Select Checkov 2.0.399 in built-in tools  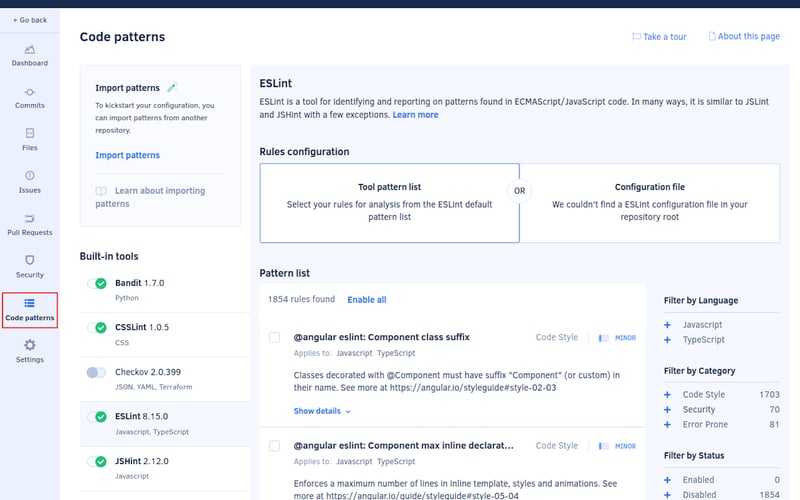click(x=165, y=379)
